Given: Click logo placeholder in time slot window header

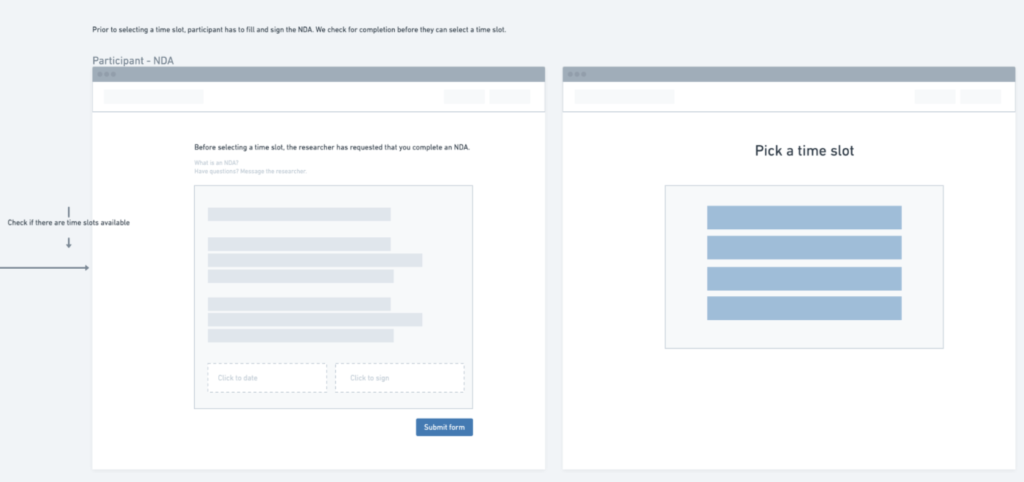Looking at the screenshot, I should [624, 97].
